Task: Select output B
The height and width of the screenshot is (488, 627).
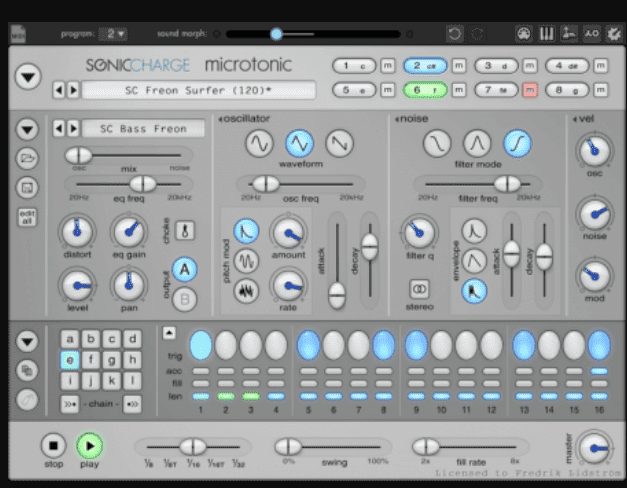Action: pyautogui.click(x=184, y=299)
